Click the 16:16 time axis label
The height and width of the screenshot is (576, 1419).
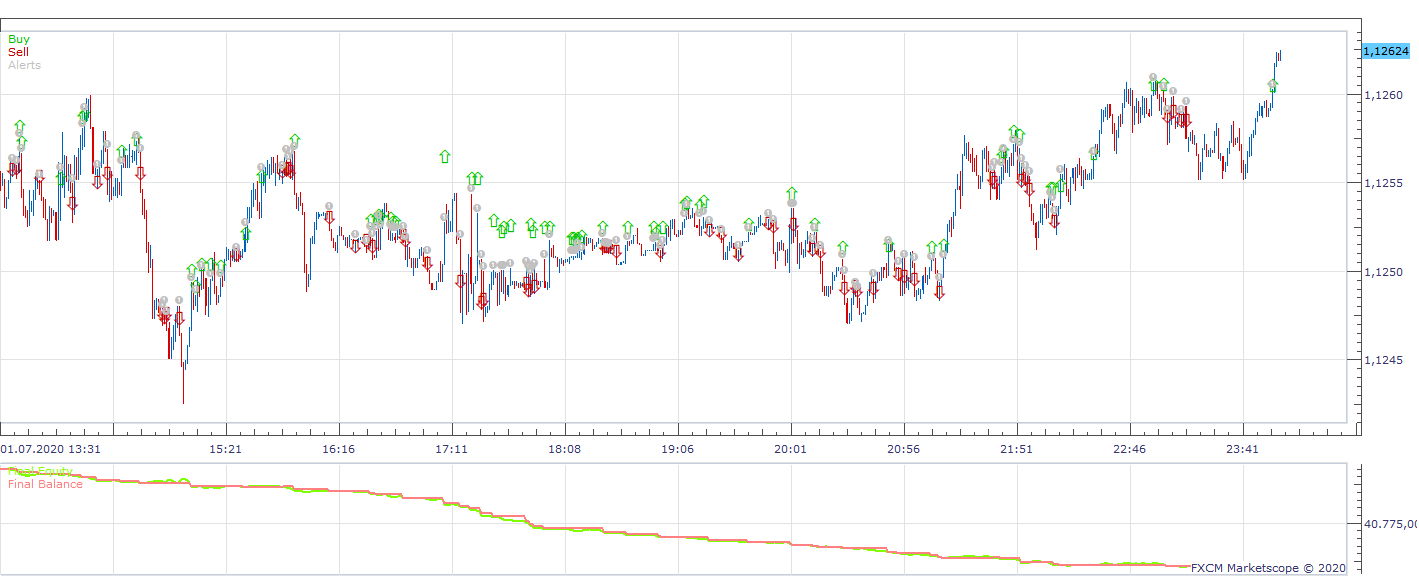[x=339, y=449]
